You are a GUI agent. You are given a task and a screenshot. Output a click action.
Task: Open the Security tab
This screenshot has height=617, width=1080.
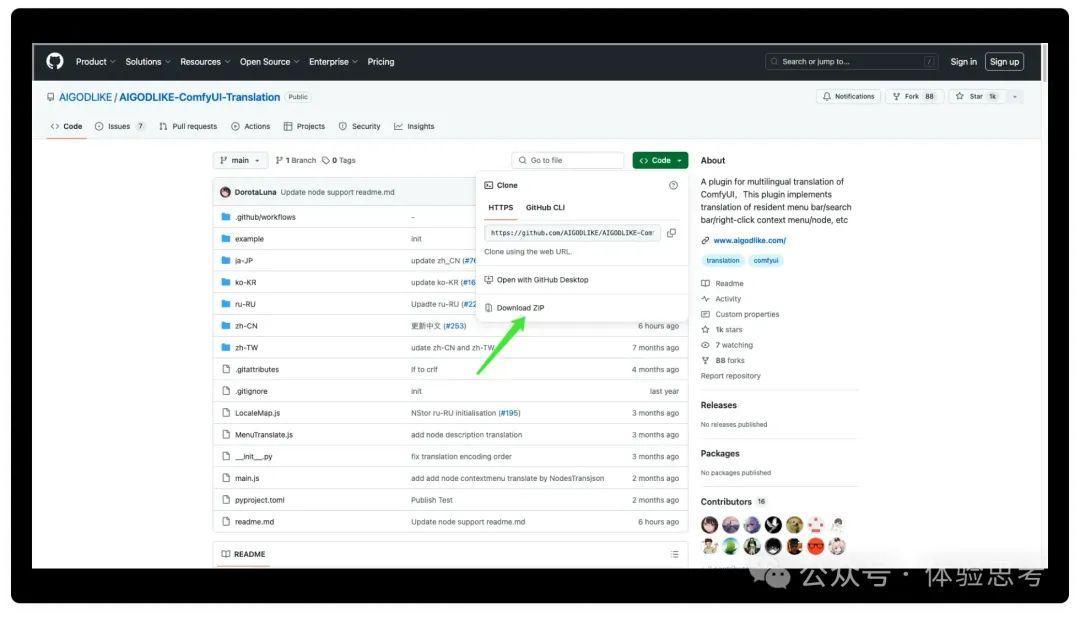(x=360, y=127)
